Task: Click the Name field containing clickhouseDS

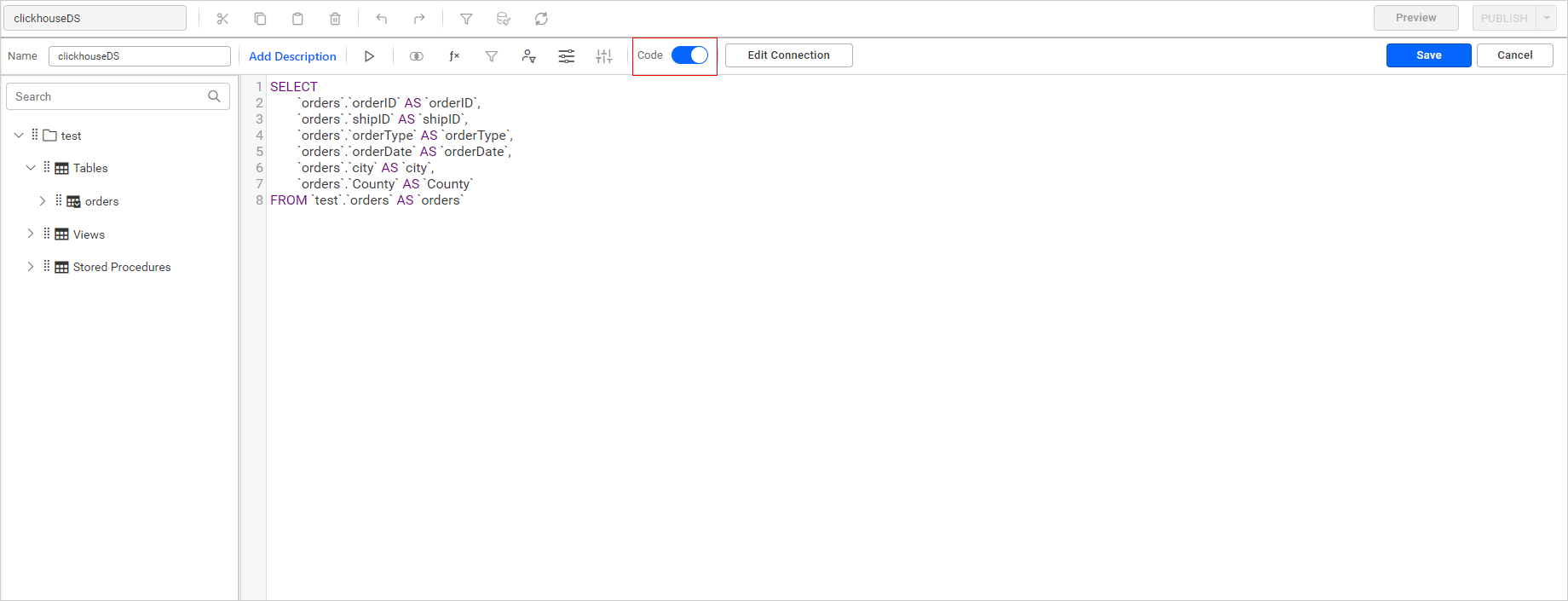Action: [140, 56]
